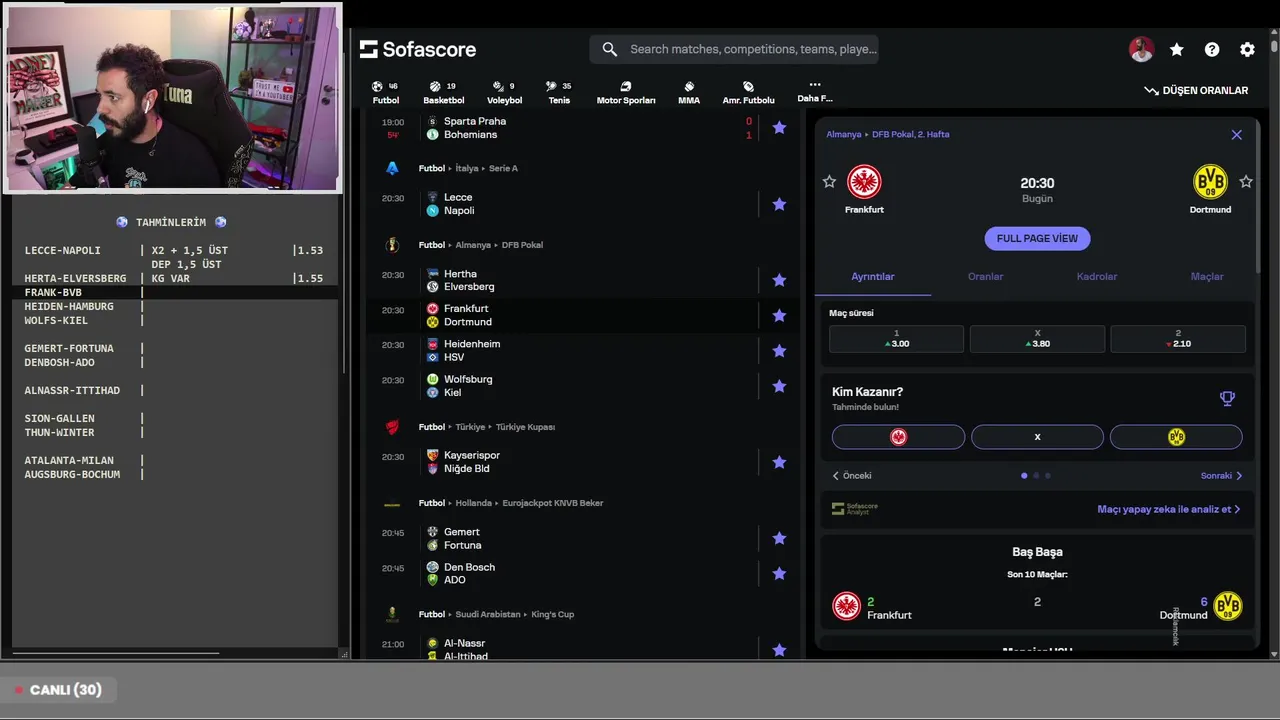Toggle favorite star for Heidenheim-HSV match
1280x720 pixels.
779,351
